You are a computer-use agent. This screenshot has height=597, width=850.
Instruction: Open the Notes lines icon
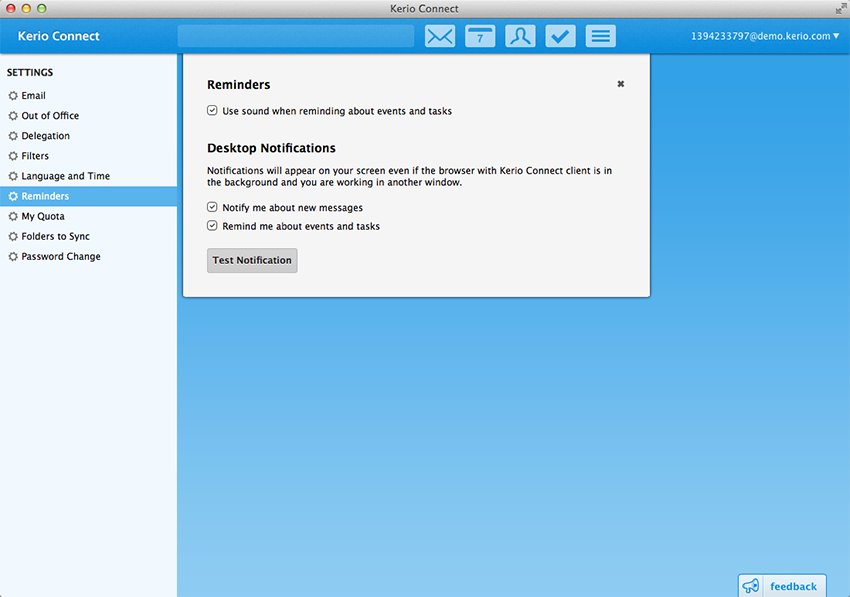[600, 36]
